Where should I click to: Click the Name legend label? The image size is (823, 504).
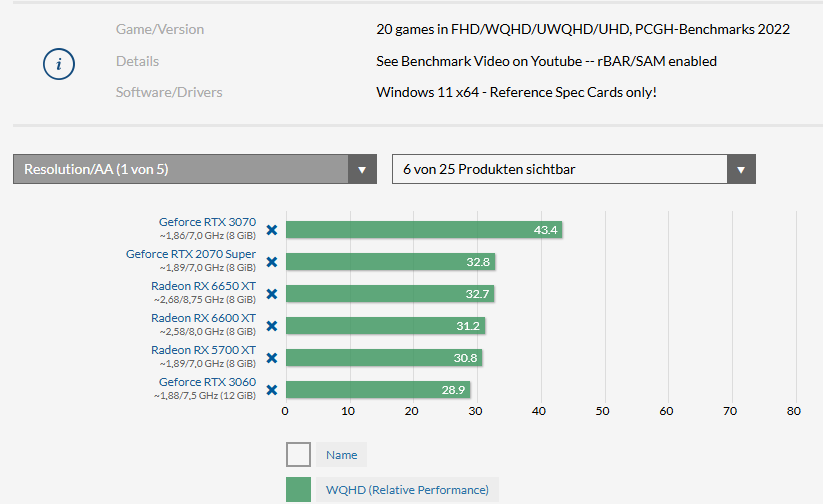pyautogui.click(x=342, y=455)
